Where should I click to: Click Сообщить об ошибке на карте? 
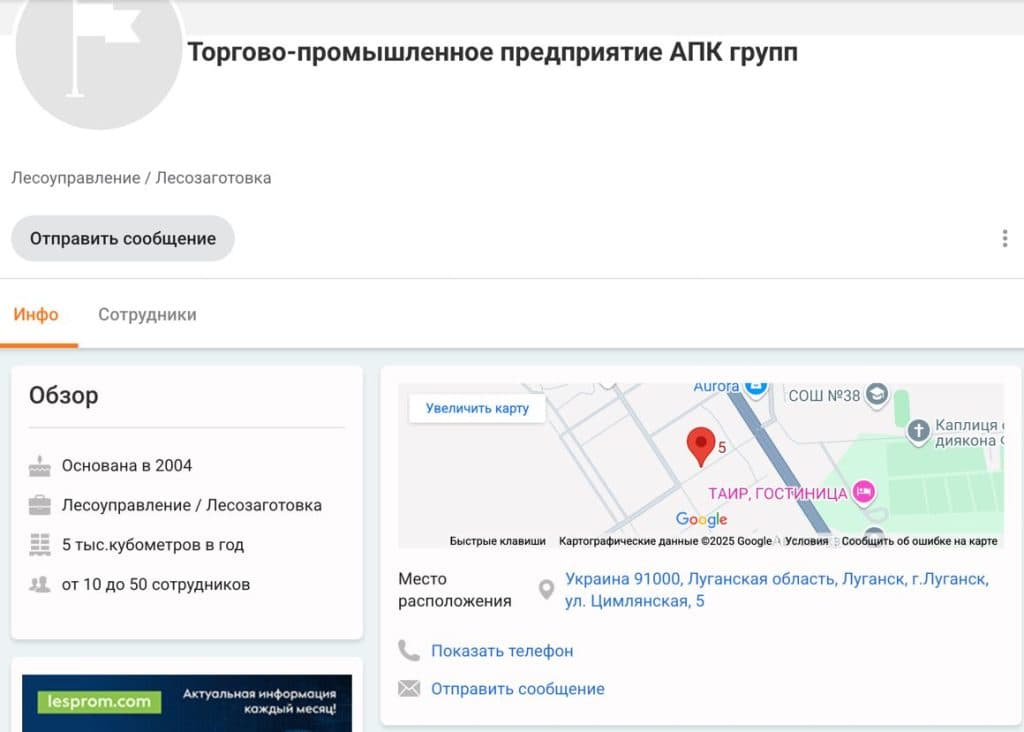click(919, 541)
